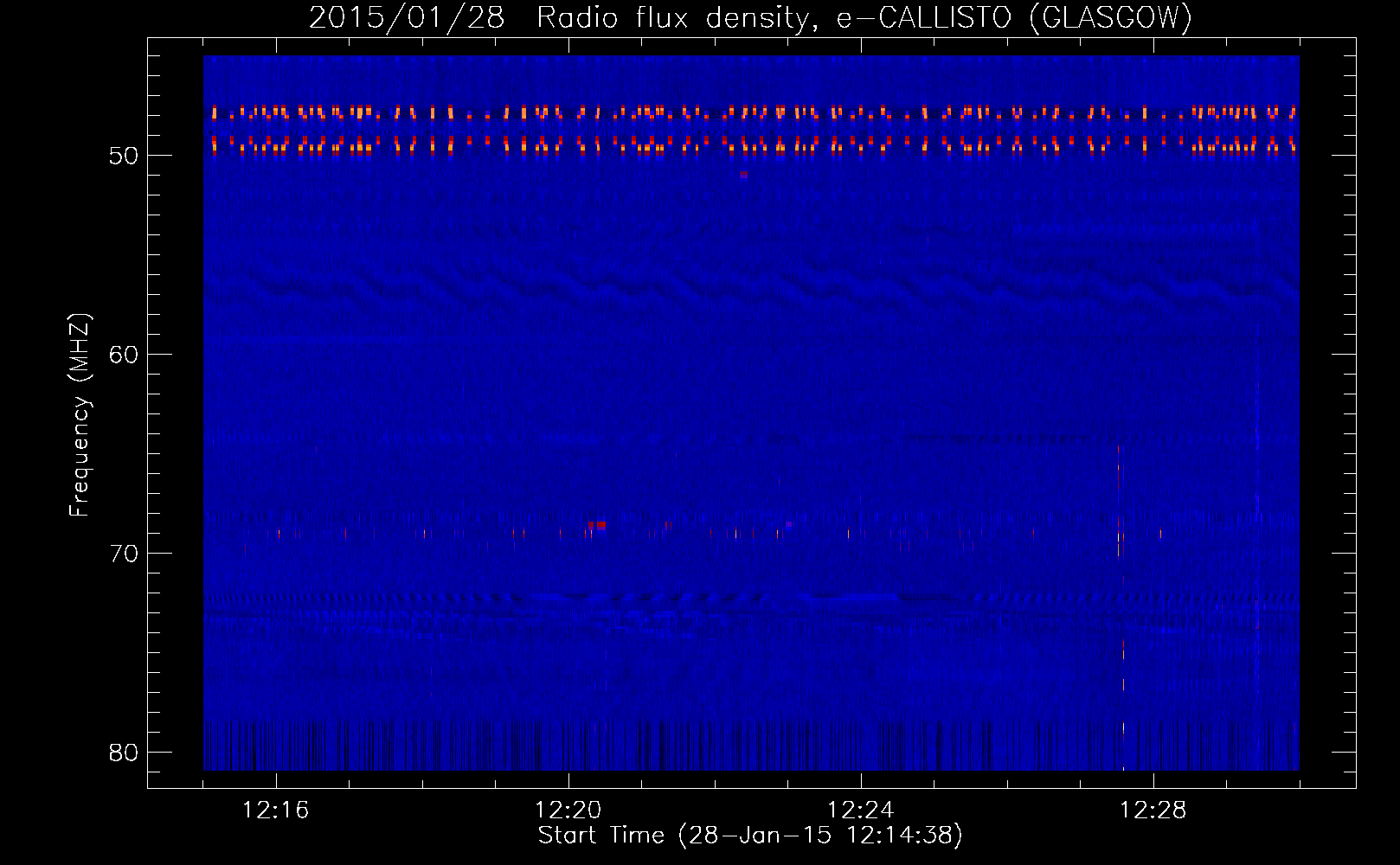This screenshot has width=1400, height=865.
Task: Click the 'Frequency (MHZ)' axis label
Action: tap(79, 415)
